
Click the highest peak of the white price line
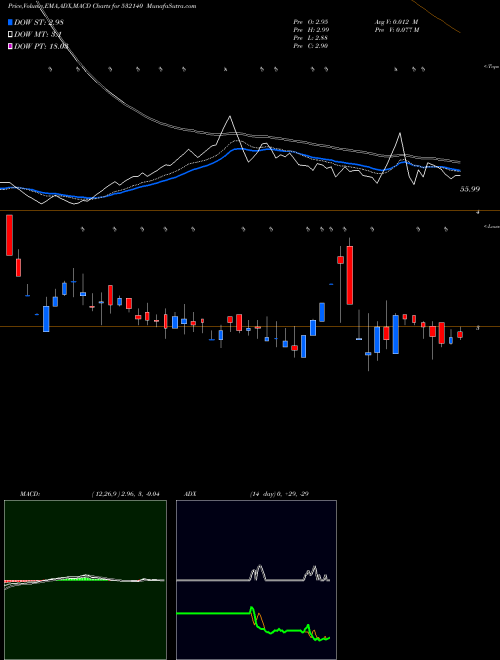[230, 117]
